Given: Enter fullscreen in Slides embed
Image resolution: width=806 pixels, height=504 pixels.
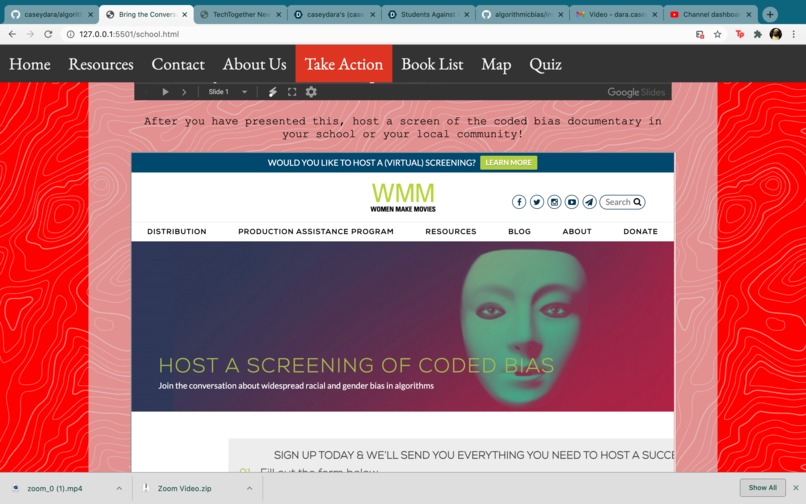Looking at the screenshot, I should (292, 92).
